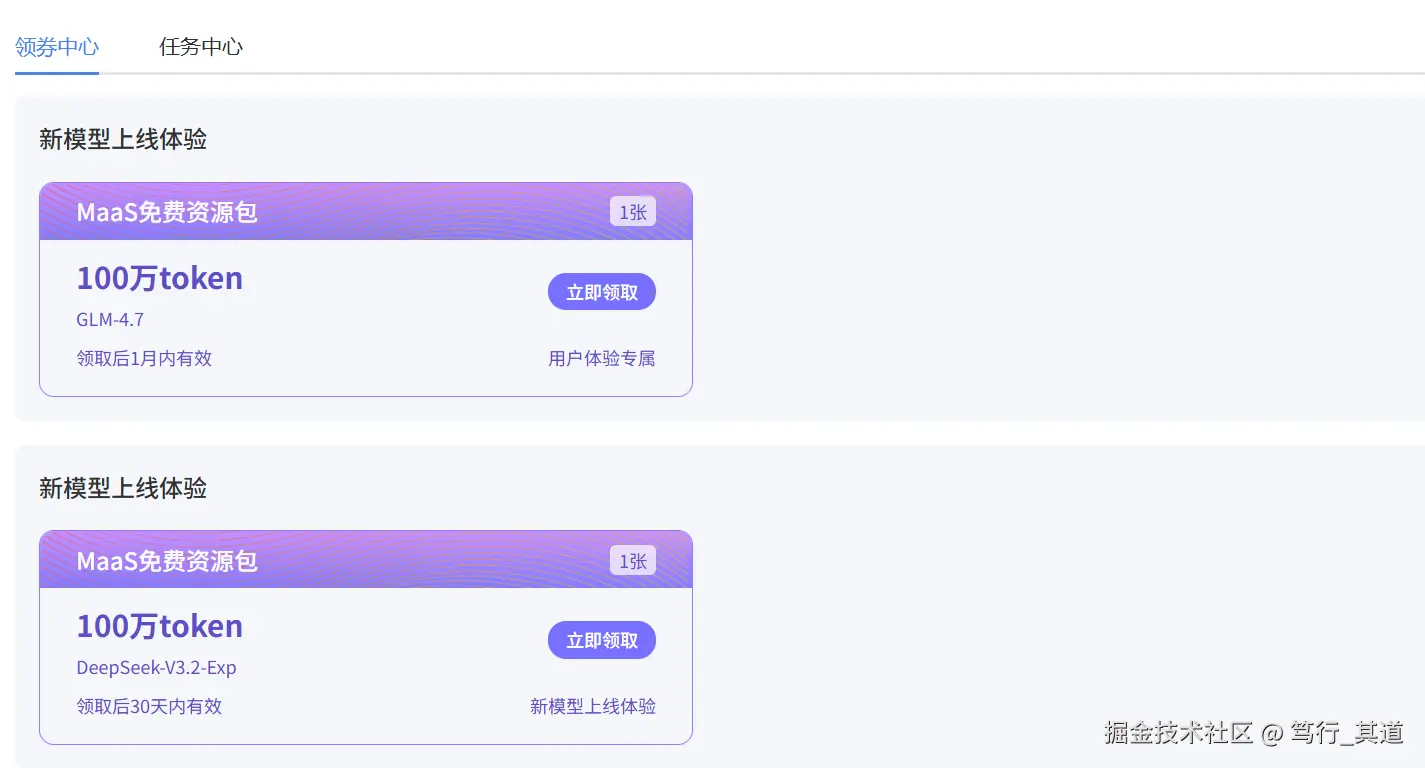Screen dimensions: 1425x768
Task: Click the 1张 badge on the GLM-4.7 card
Action: click(x=632, y=212)
